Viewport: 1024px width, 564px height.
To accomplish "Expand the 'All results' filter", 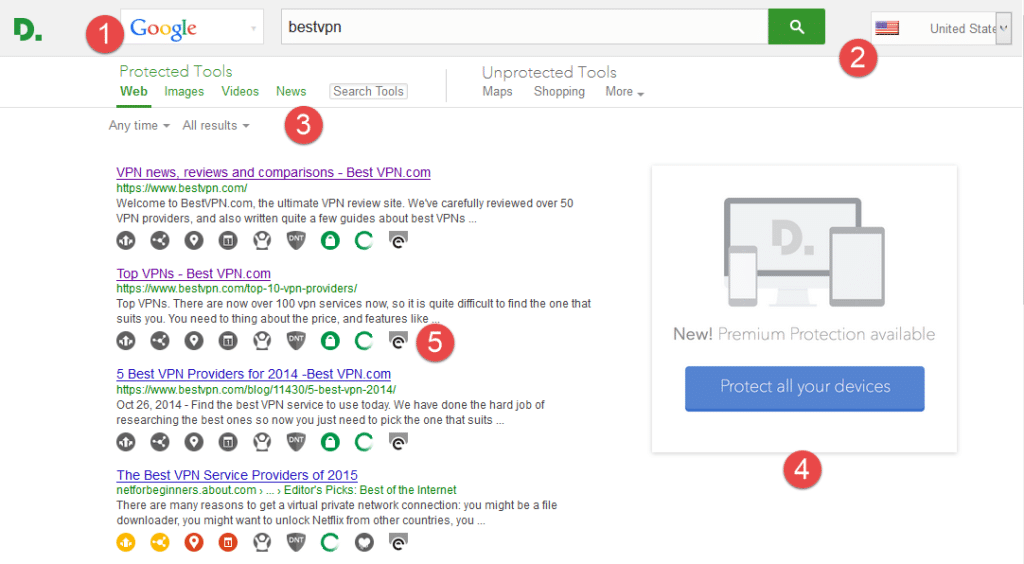I will 215,125.
